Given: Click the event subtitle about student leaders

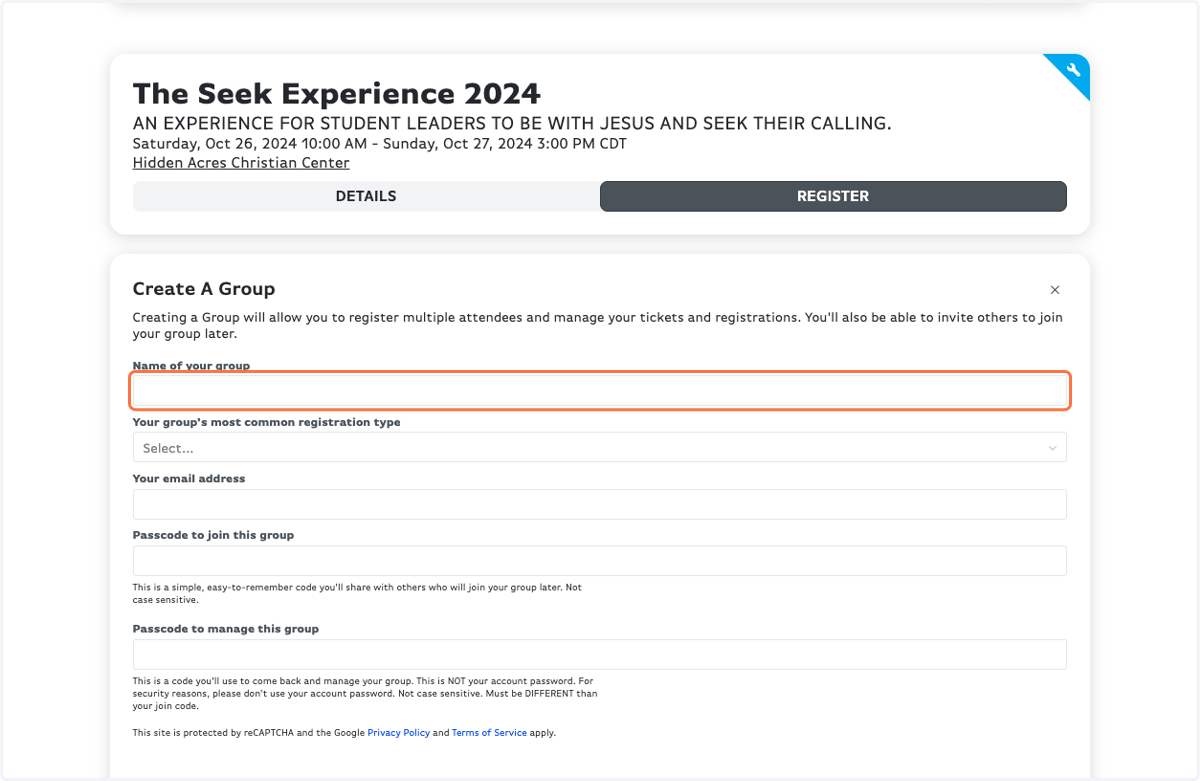Looking at the screenshot, I should (512, 124).
